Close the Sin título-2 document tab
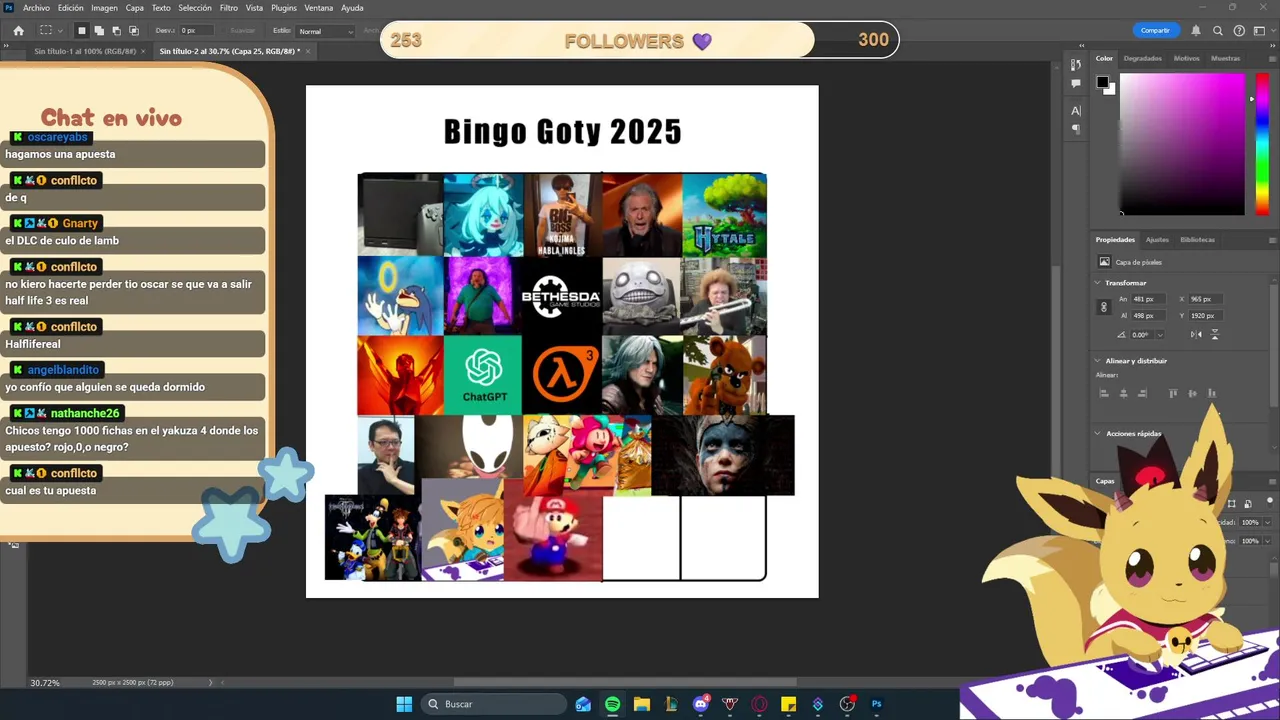 click(x=308, y=51)
